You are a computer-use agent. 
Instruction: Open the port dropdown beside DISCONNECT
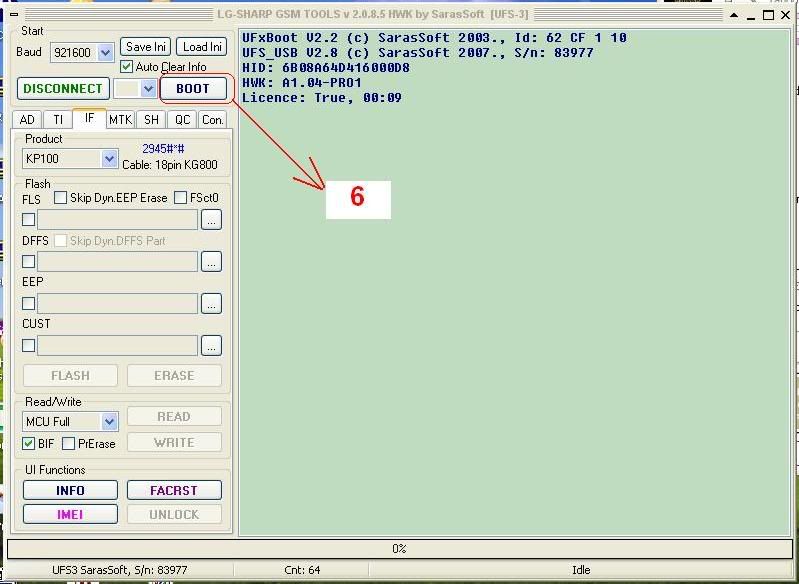click(x=148, y=89)
